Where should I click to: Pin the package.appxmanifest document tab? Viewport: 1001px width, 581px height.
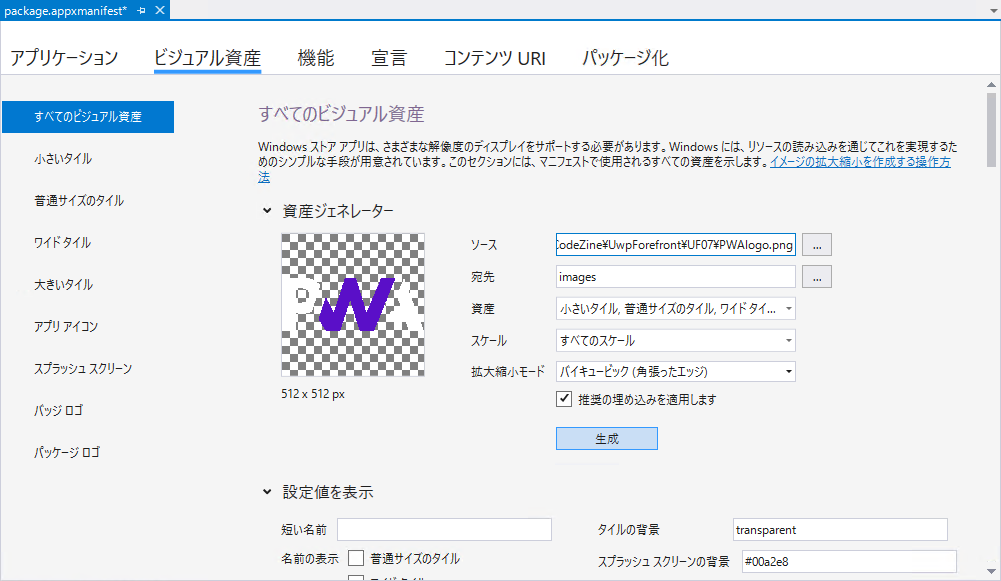coord(141,10)
